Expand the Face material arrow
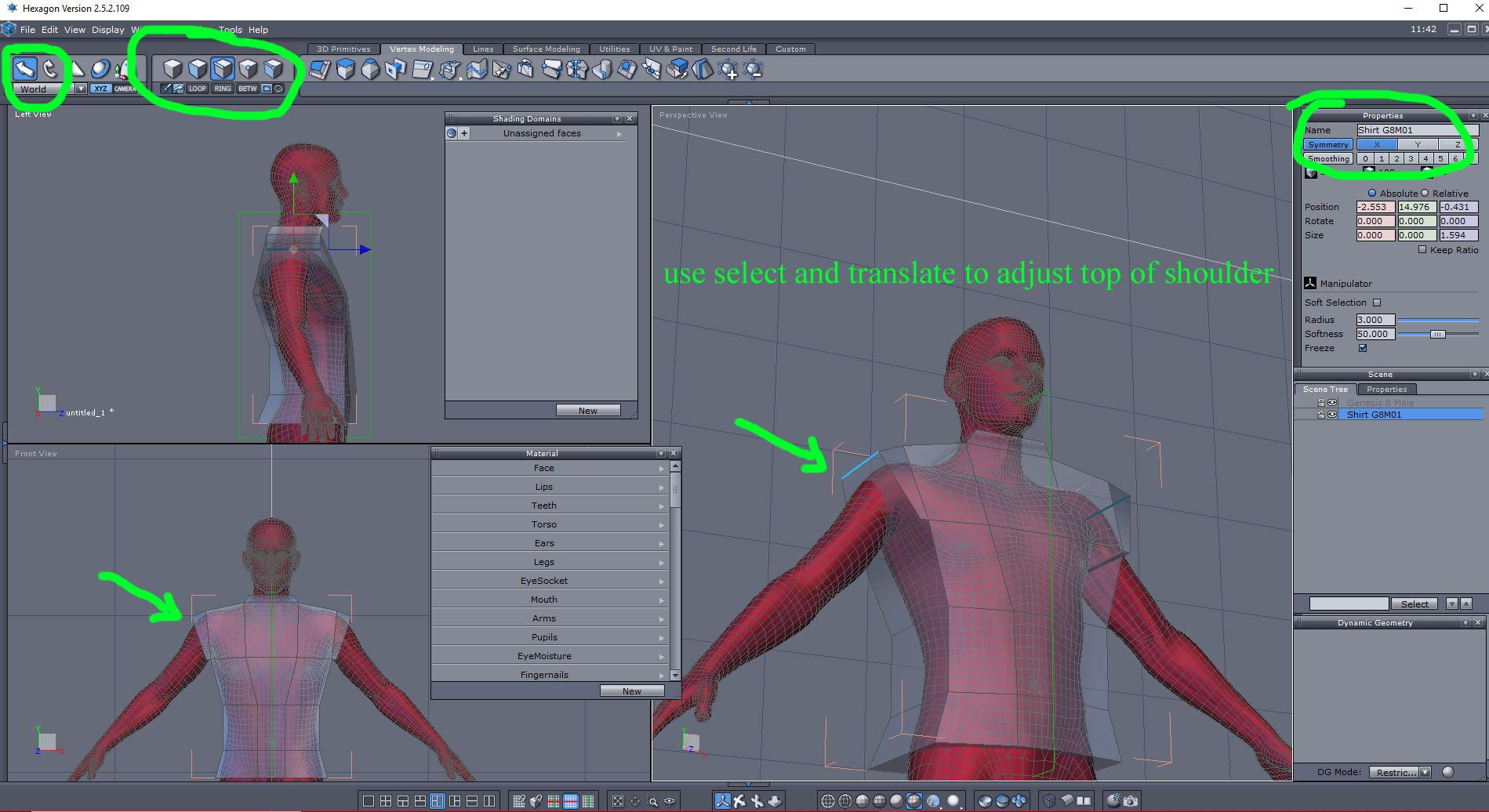Viewport: 1489px width, 812px height. coord(662,469)
